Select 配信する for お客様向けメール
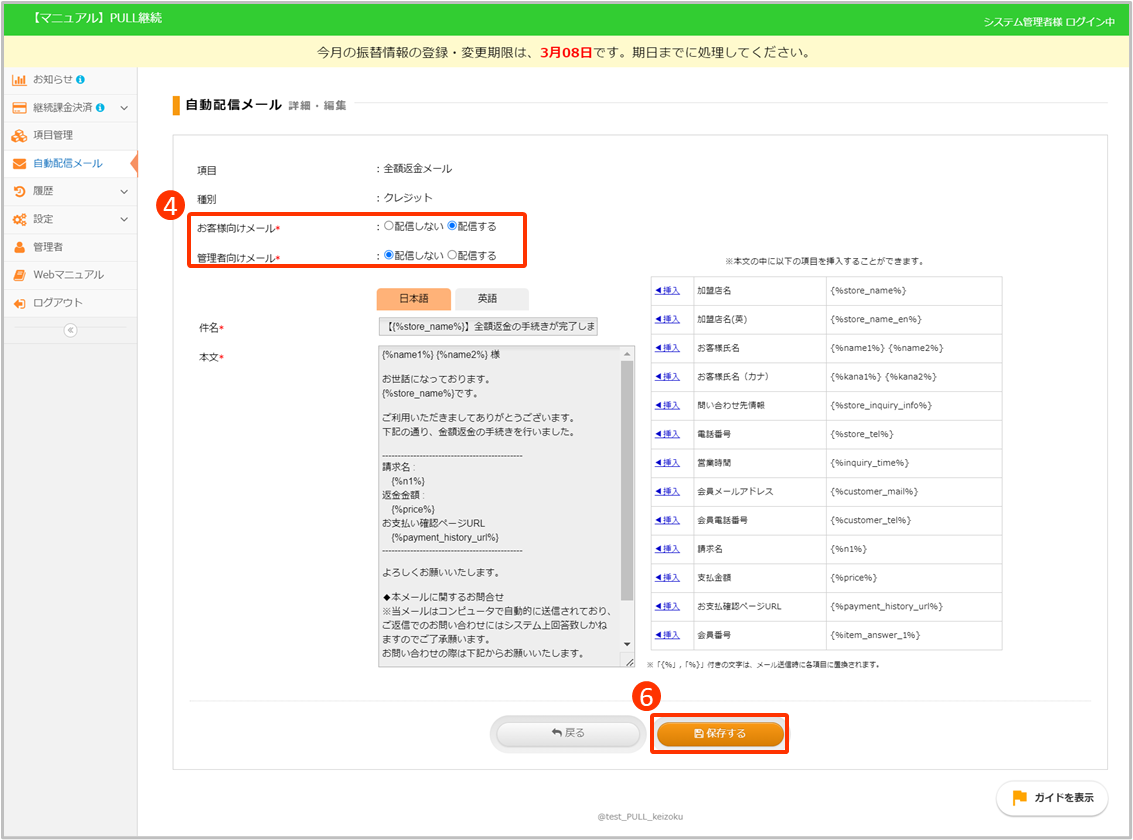The image size is (1133, 840). point(452,226)
